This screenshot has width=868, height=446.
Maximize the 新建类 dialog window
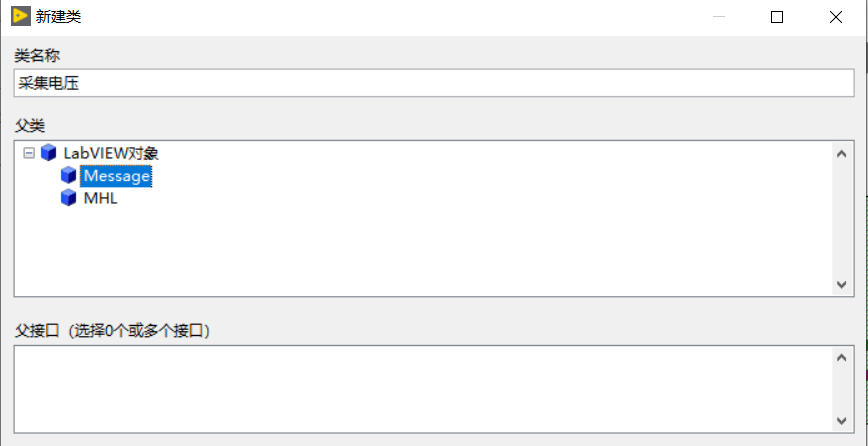pos(777,17)
